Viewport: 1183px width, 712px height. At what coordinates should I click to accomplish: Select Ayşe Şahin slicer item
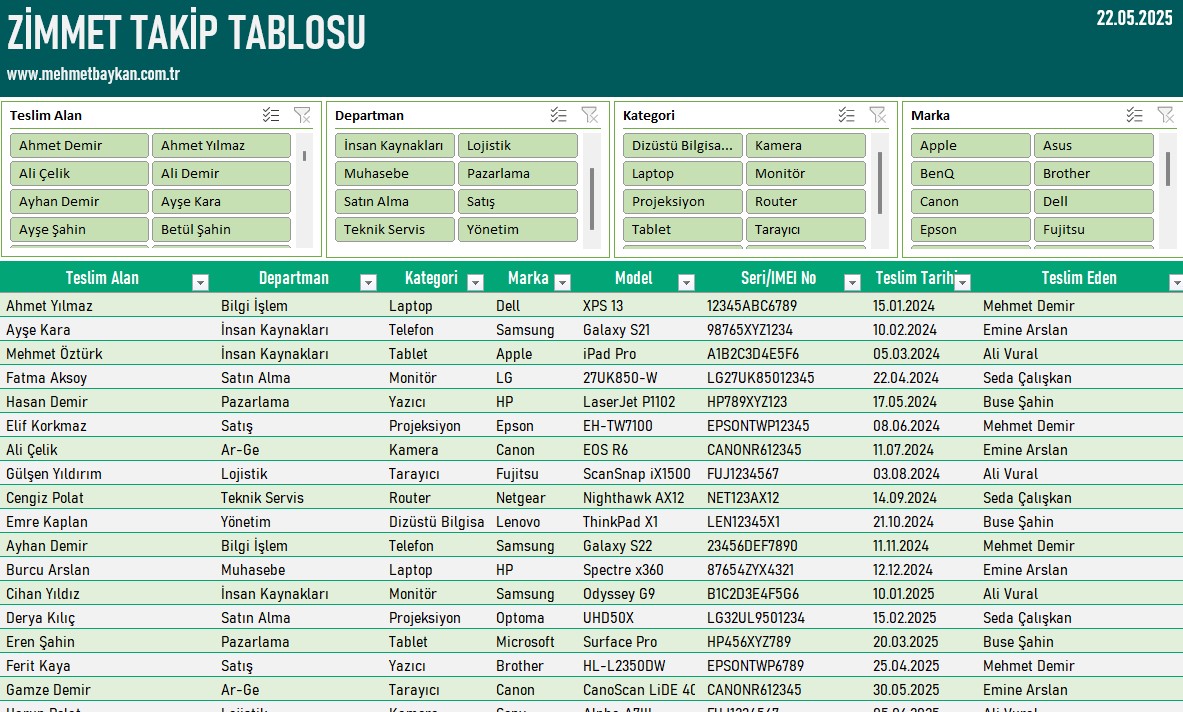click(x=79, y=229)
